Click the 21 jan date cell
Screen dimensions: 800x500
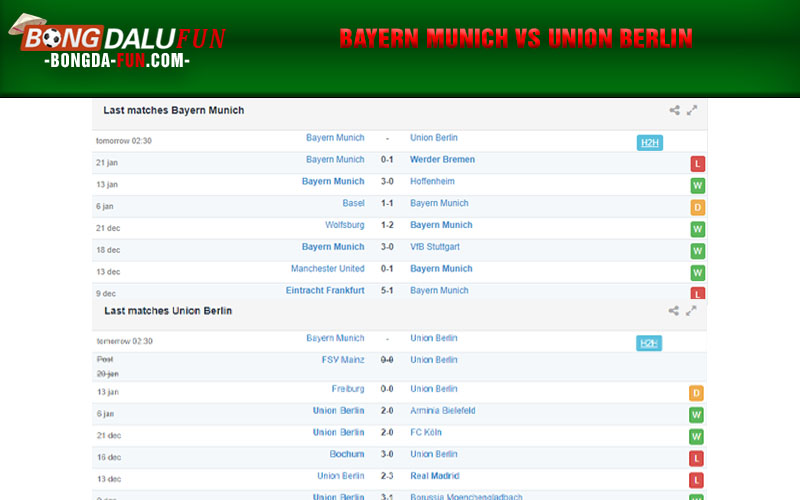(107, 163)
